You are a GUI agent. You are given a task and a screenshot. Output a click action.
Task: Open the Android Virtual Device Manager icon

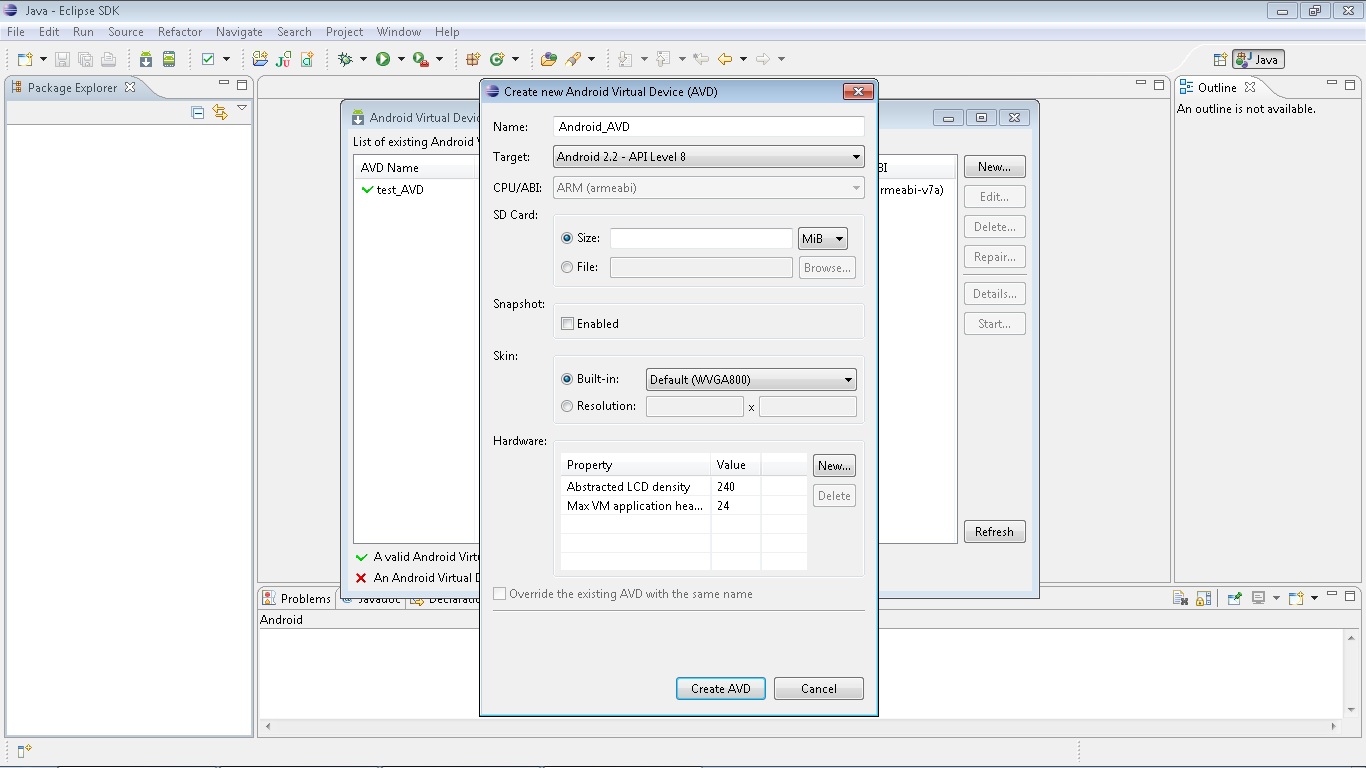tap(169, 59)
